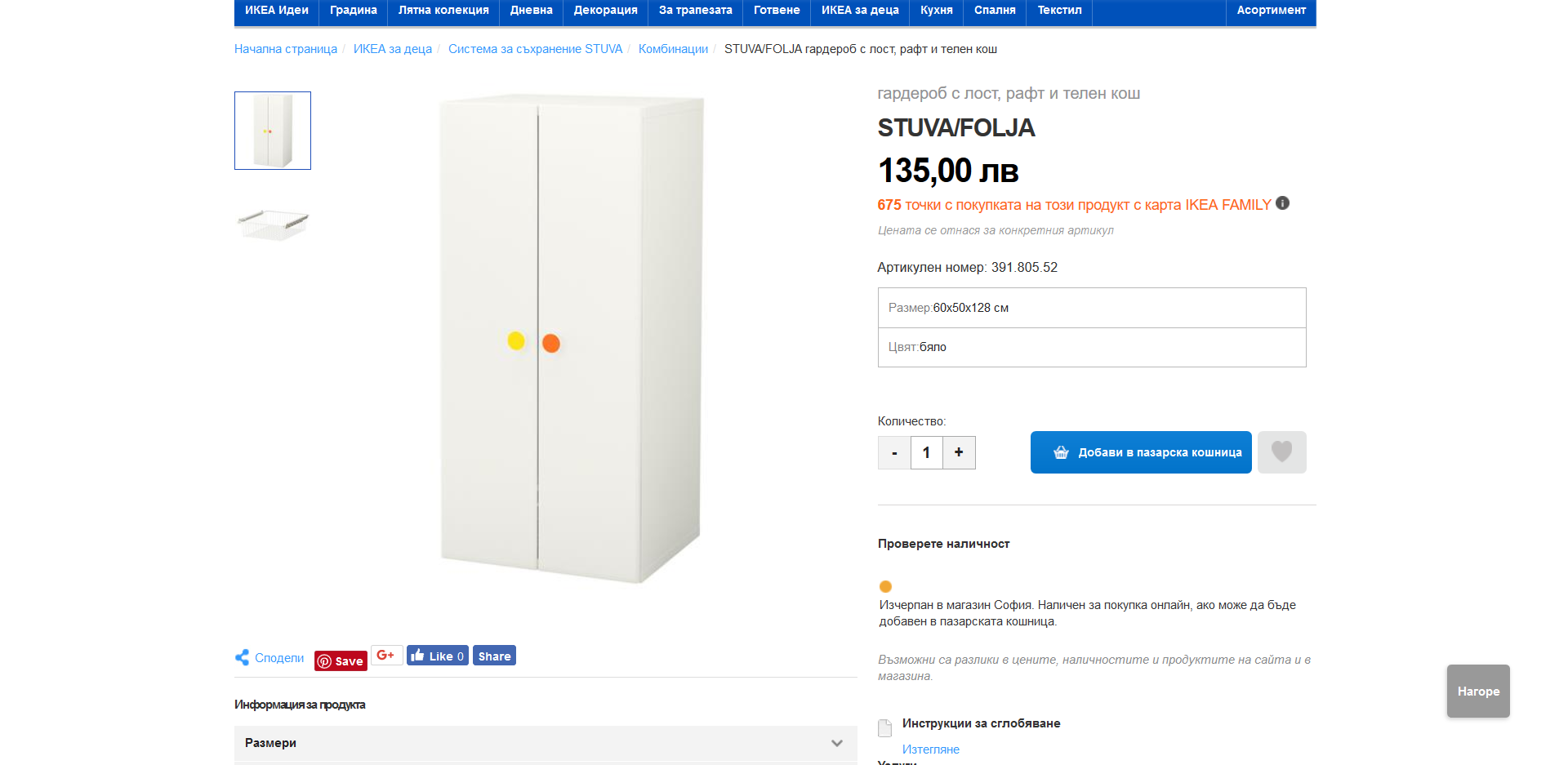1568x765 pixels.
Task: Click the Изтегляне download link
Action: point(930,749)
